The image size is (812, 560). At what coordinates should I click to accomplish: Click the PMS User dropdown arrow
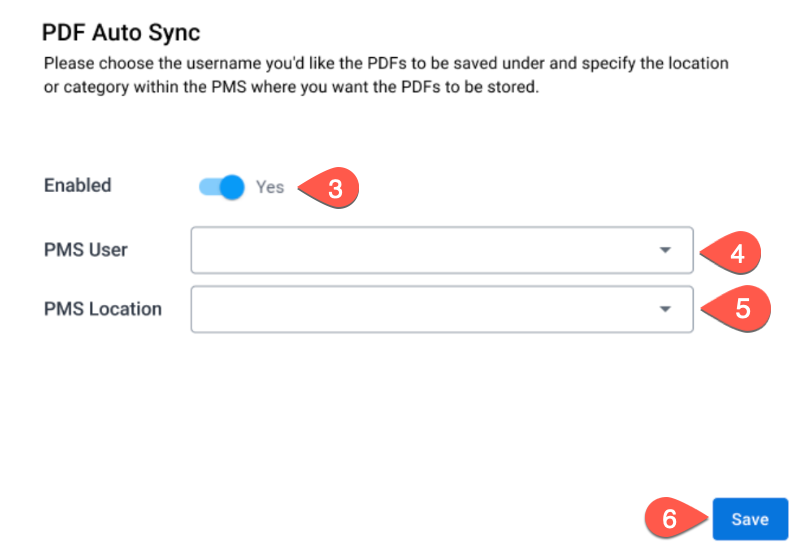(665, 250)
